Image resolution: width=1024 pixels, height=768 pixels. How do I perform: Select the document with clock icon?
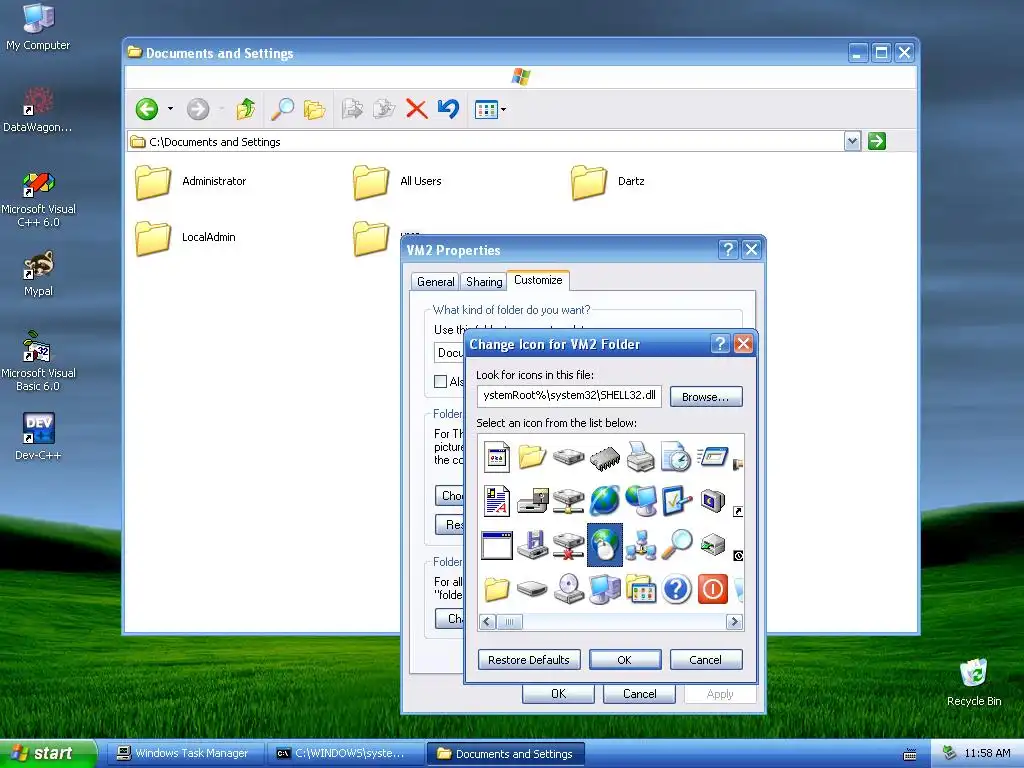click(676, 456)
